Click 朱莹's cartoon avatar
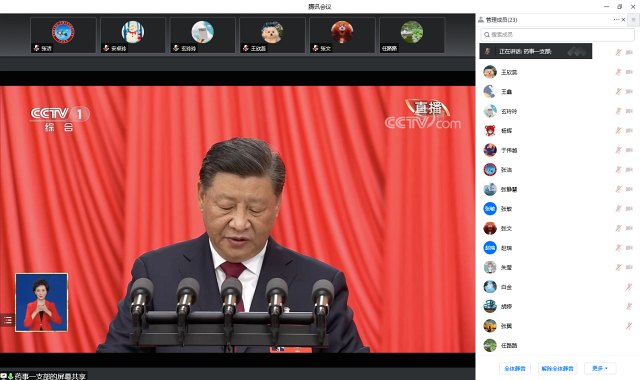The image size is (640, 380). pyautogui.click(x=490, y=267)
